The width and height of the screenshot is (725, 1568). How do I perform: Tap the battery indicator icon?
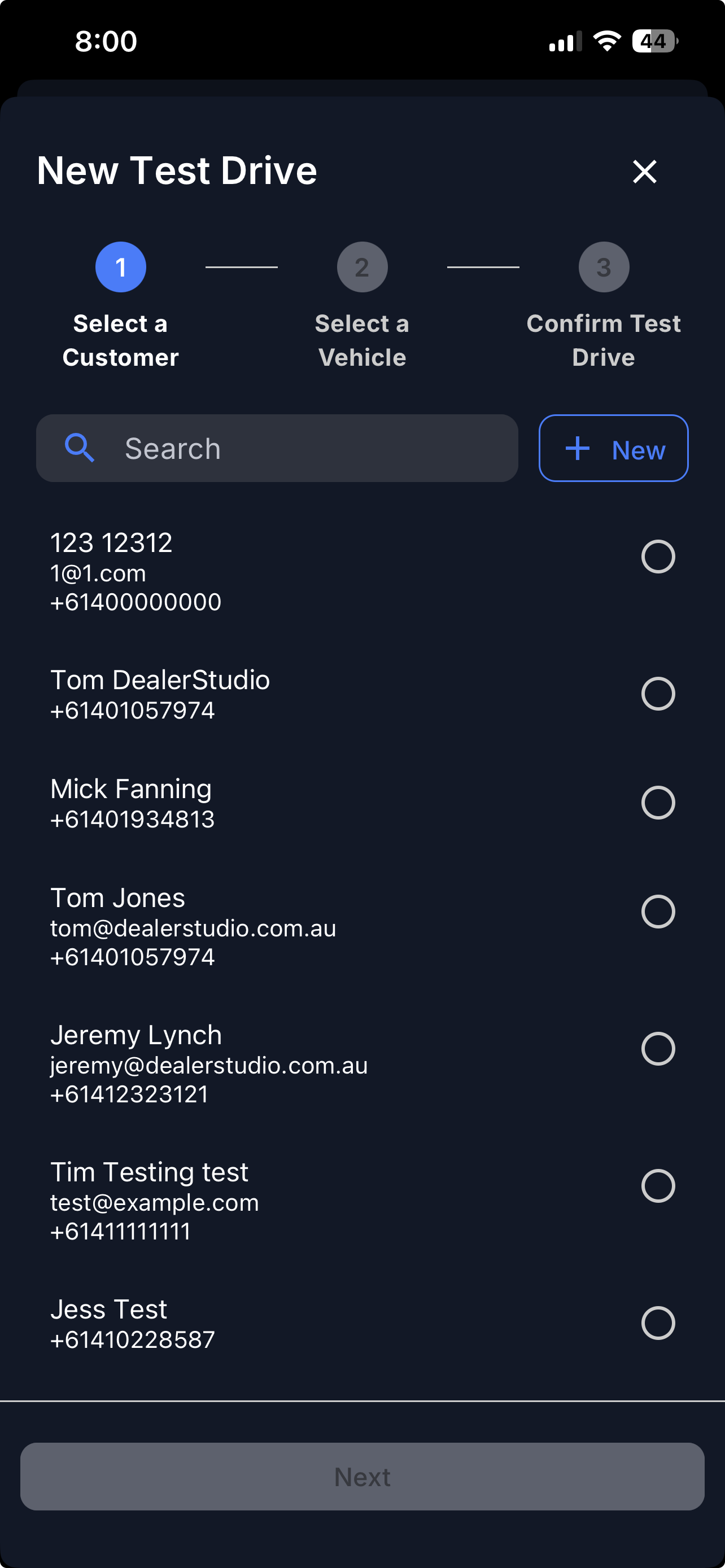coord(654,41)
